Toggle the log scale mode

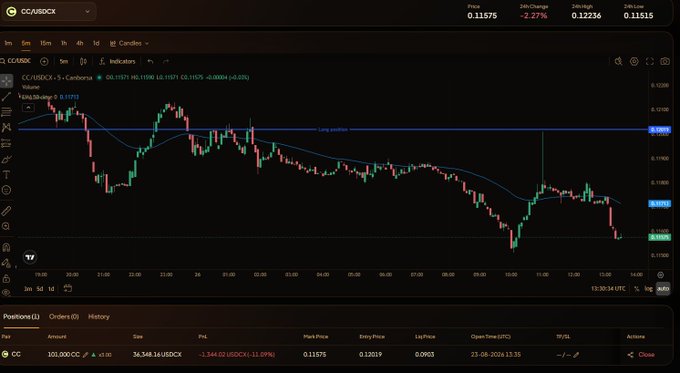(648, 289)
